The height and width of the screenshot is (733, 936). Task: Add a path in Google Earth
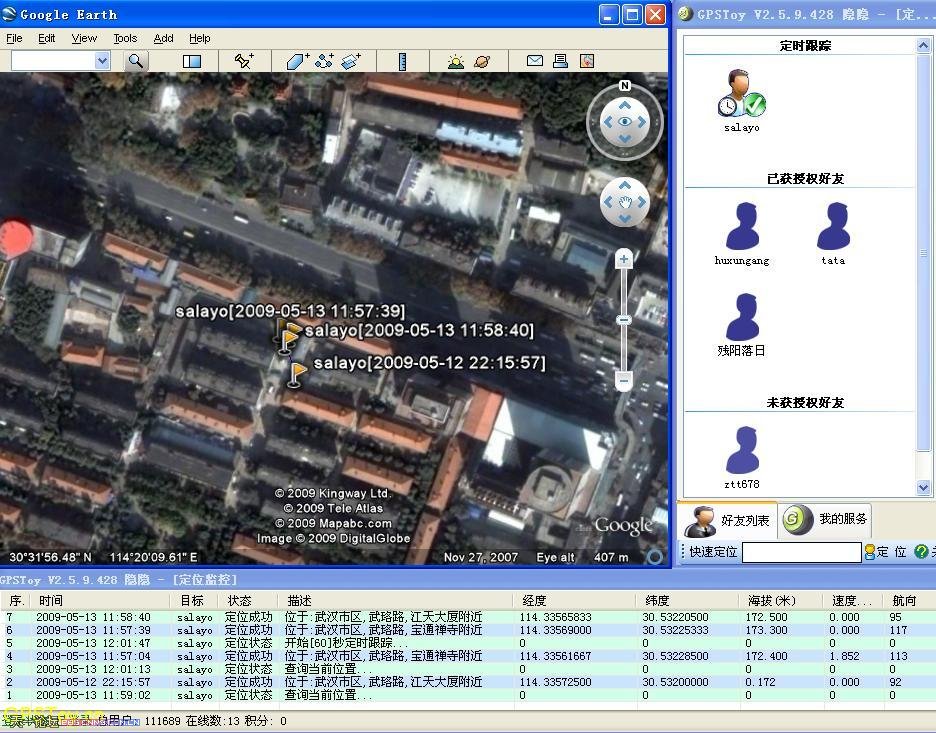(x=324, y=60)
